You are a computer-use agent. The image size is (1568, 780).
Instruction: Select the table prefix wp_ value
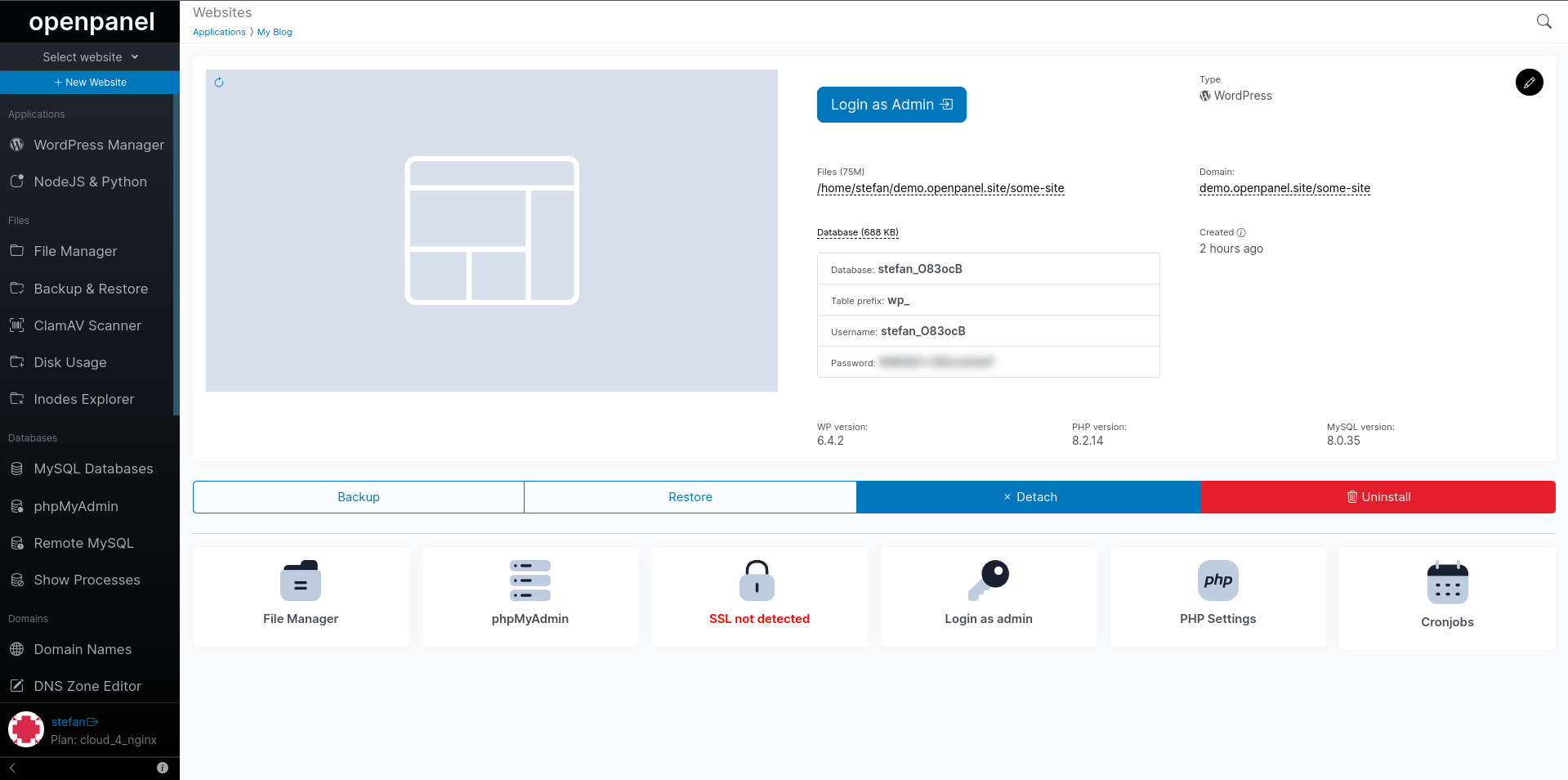tap(899, 300)
